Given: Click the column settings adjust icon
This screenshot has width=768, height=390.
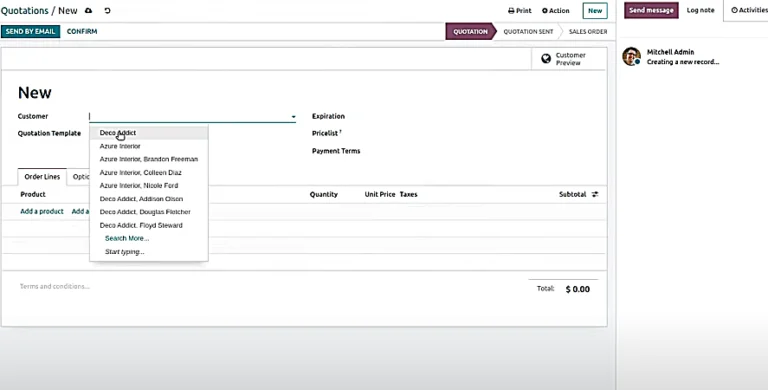Looking at the screenshot, I should [x=595, y=195].
